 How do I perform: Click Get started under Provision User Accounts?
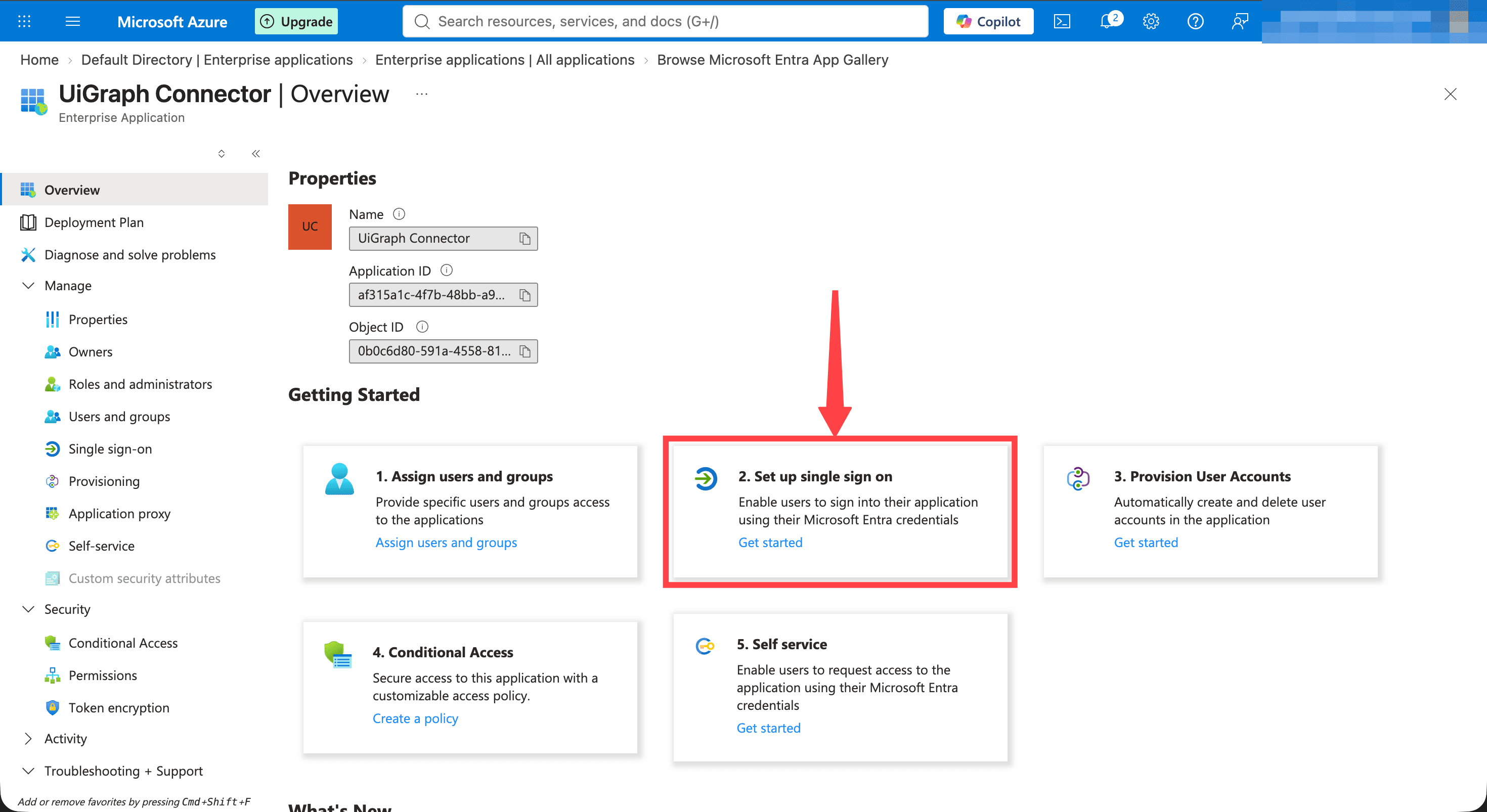point(1146,543)
